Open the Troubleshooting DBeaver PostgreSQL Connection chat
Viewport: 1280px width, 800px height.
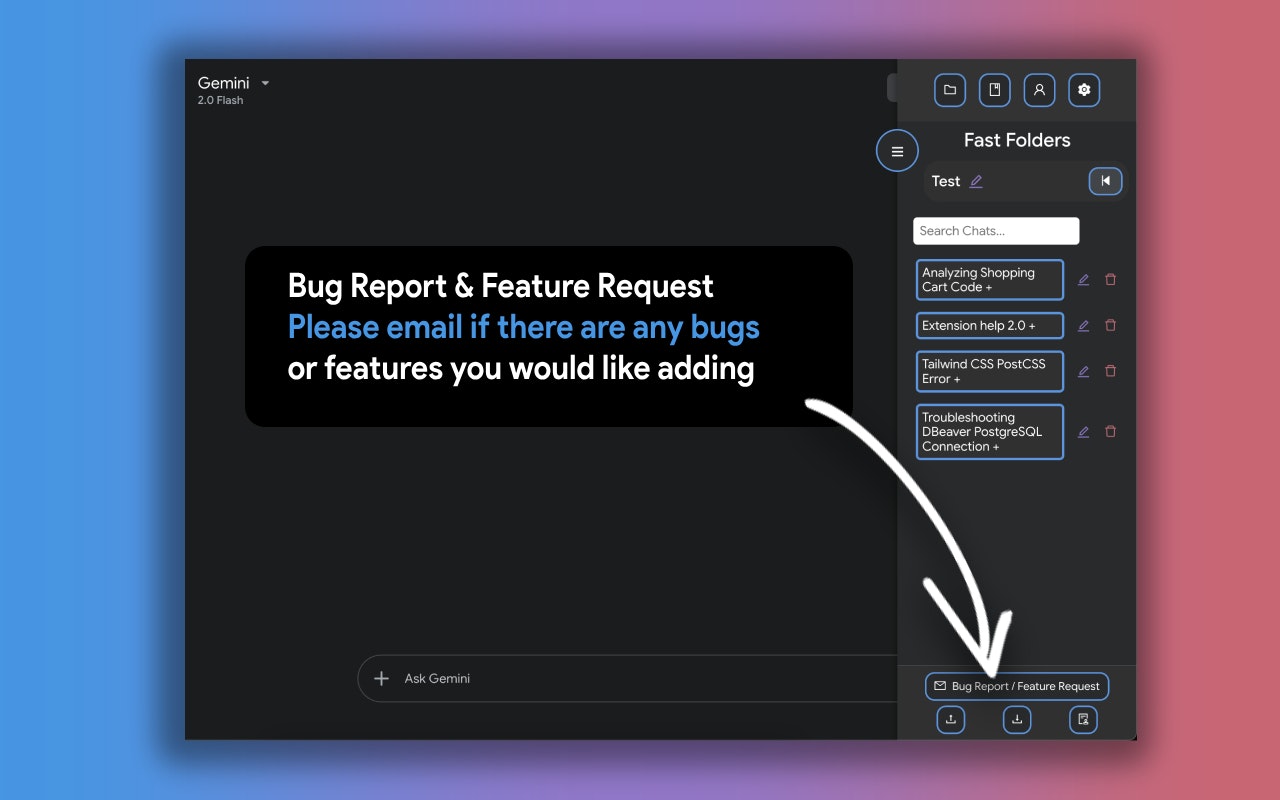(990, 432)
